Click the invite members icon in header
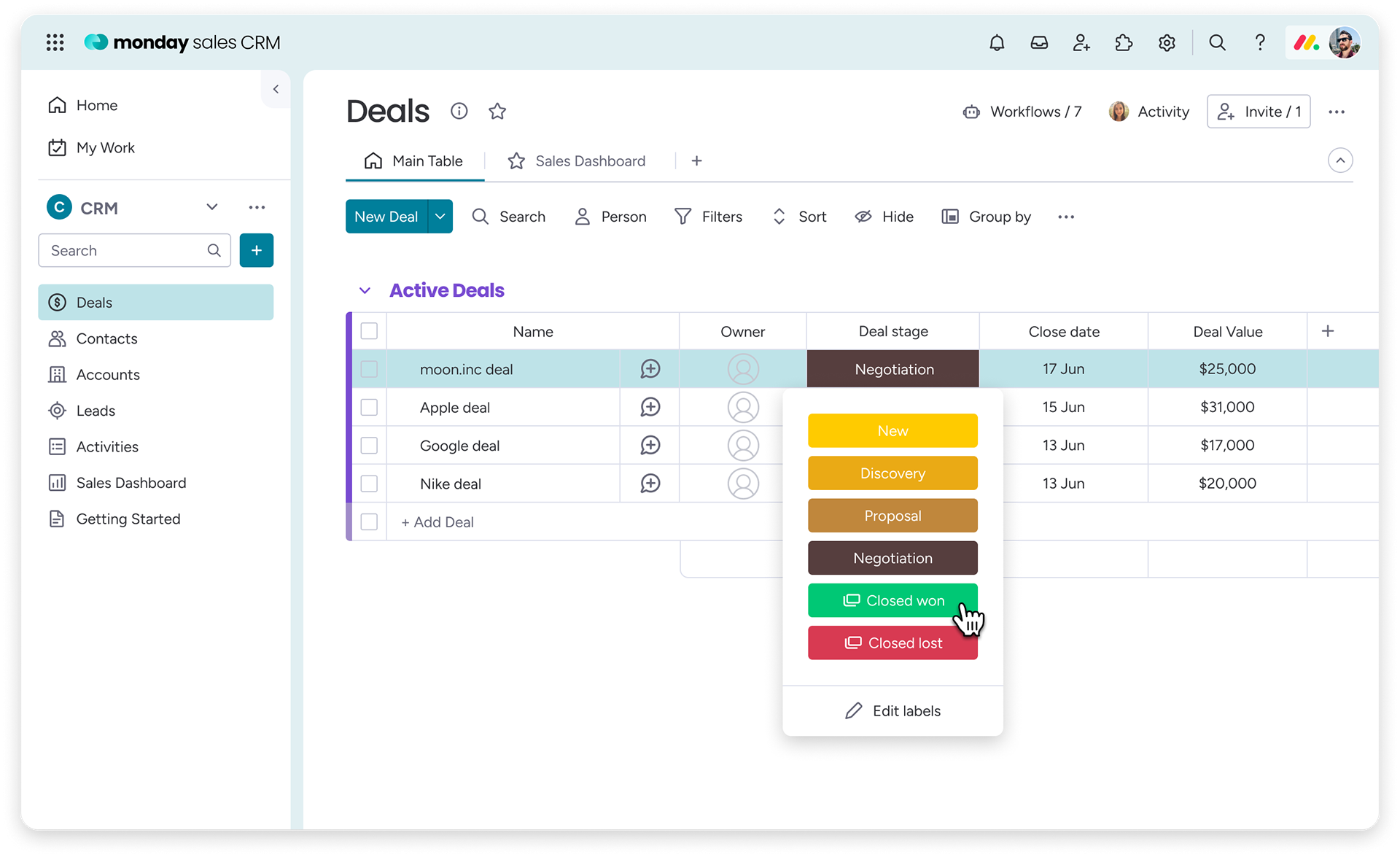The height and width of the screenshot is (857, 1400). [x=1081, y=43]
